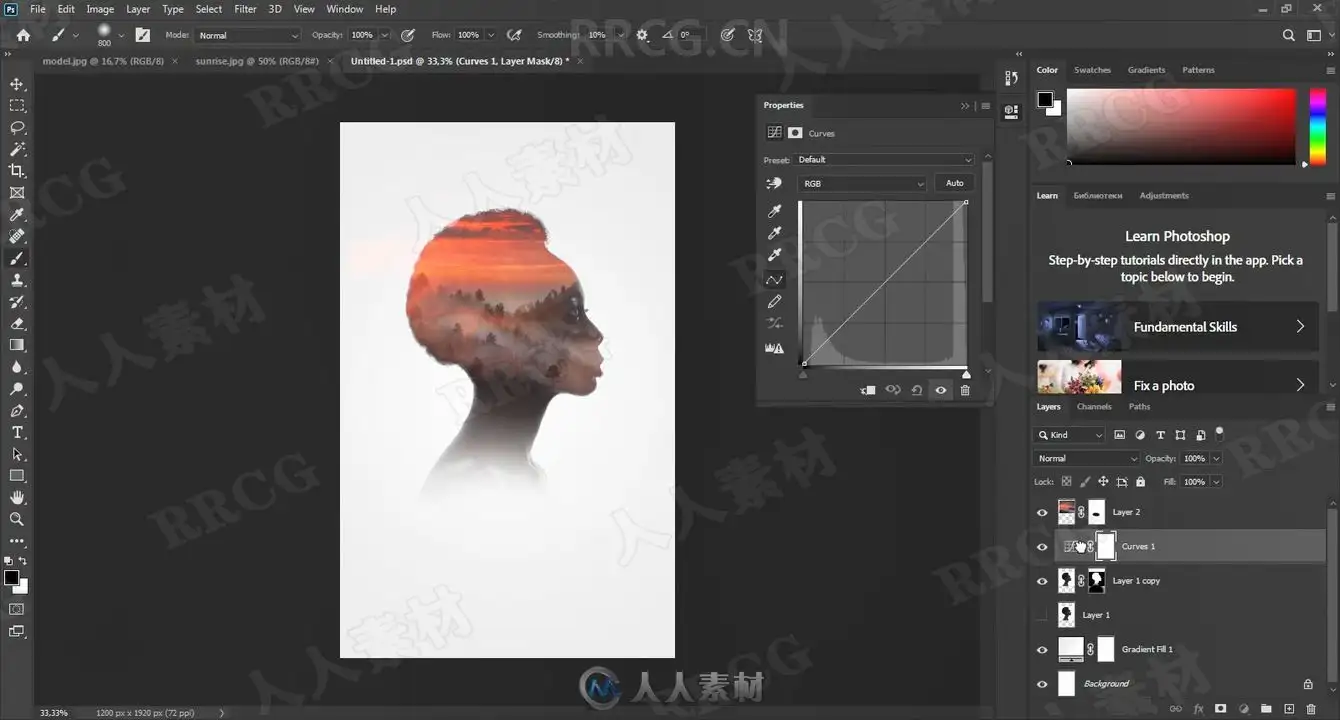Choose draw-curve pencil mode in Curves
The height and width of the screenshot is (720, 1340).
774,301
